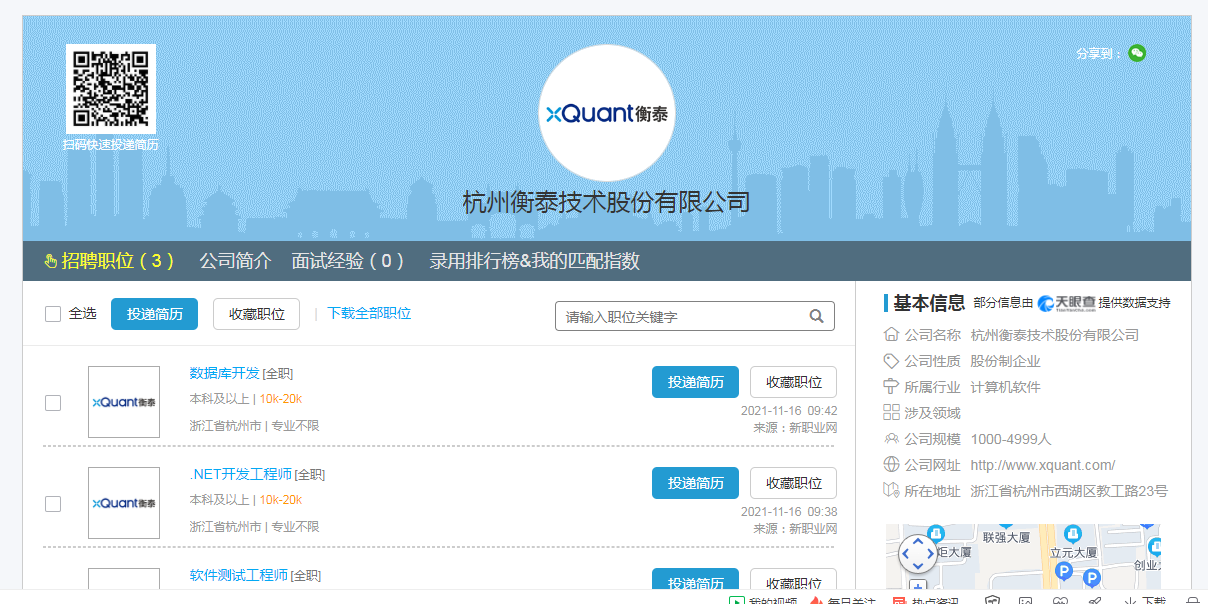This screenshot has height=604, width=1208.
Task: Share company page via WeChat icon
Action: point(1136,53)
